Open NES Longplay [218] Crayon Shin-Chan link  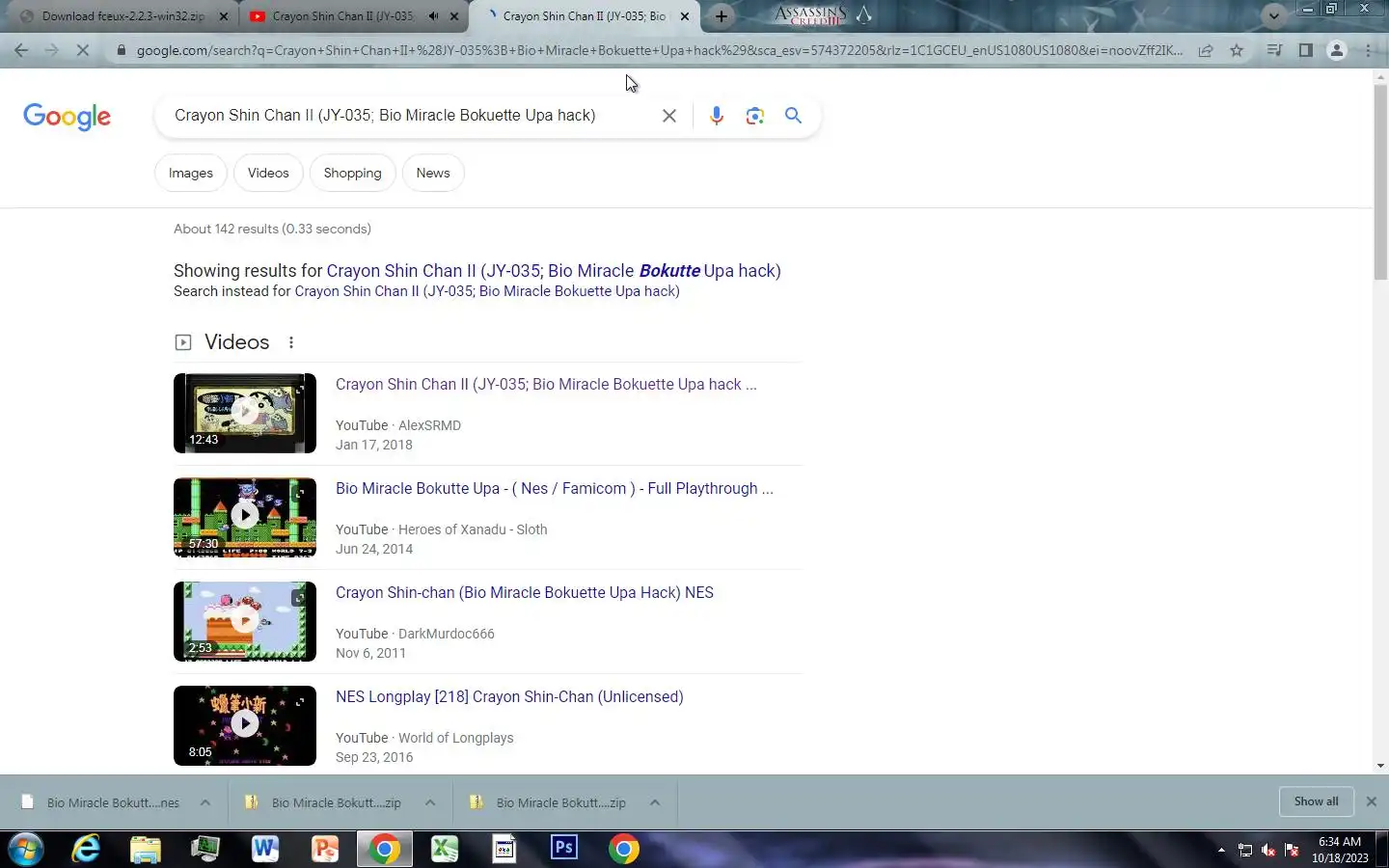[x=509, y=696]
